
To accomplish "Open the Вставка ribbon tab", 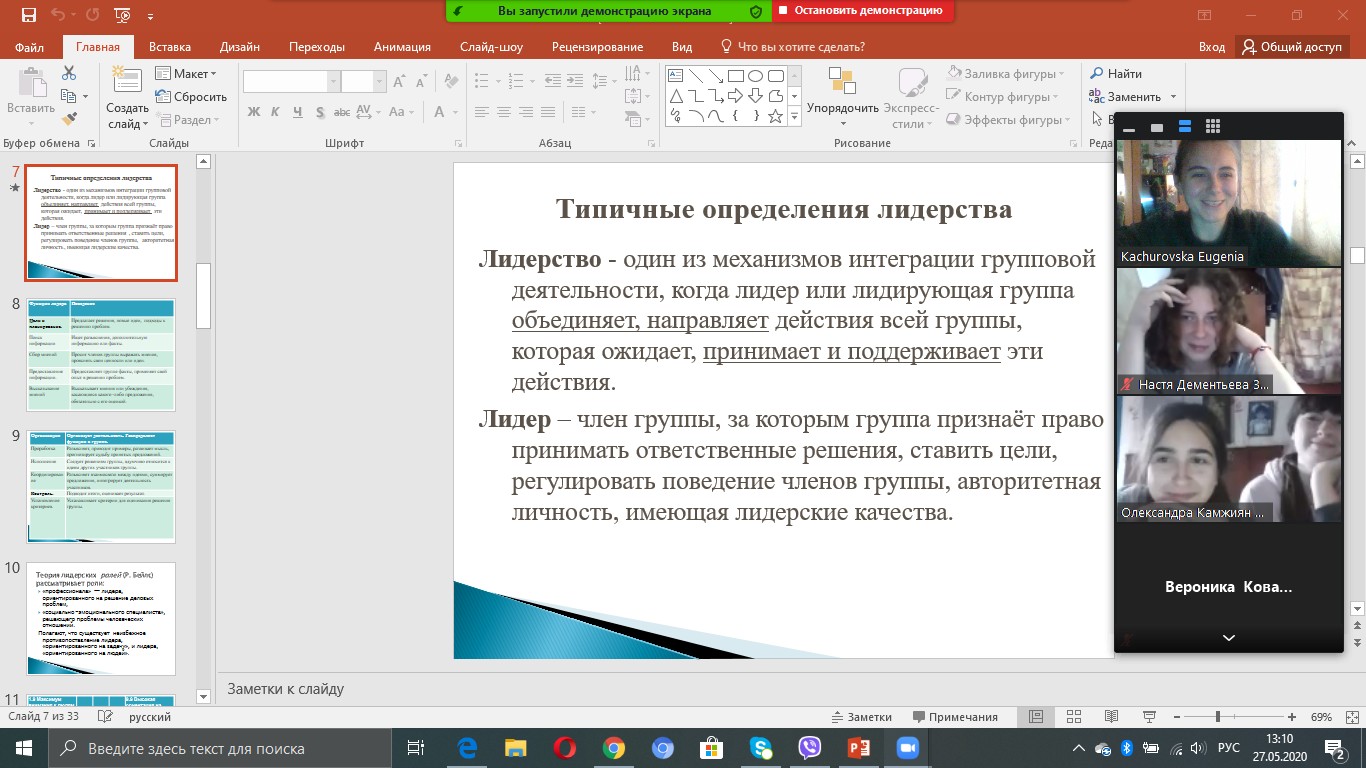I will click(169, 47).
